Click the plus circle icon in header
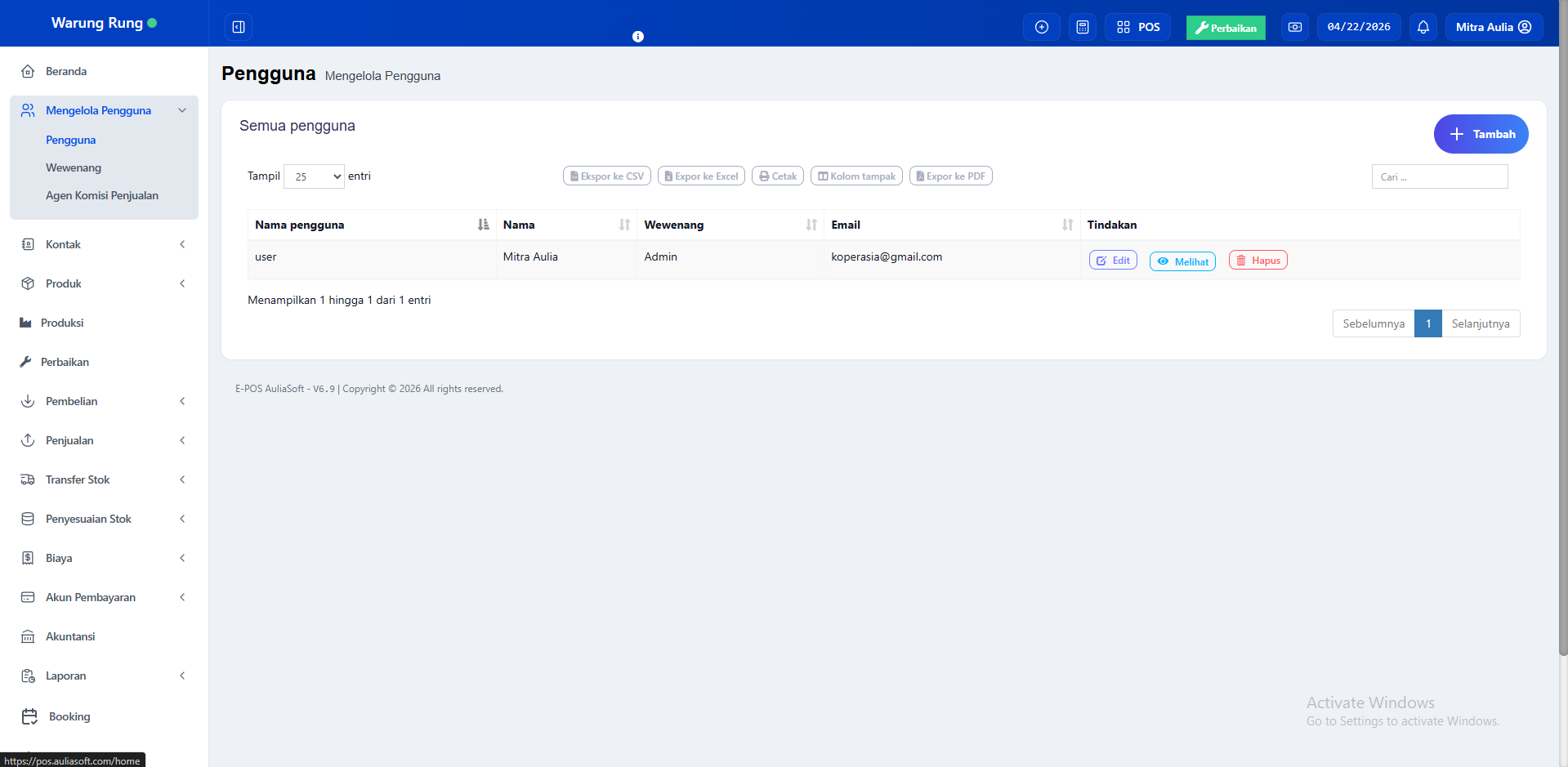Viewport: 1568px width, 767px height. [1041, 27]
